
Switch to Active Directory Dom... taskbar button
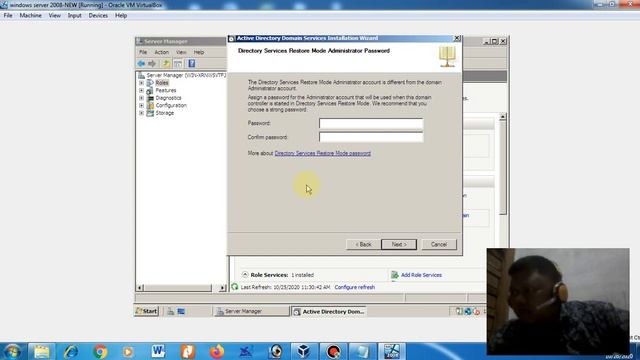point(329,311)
